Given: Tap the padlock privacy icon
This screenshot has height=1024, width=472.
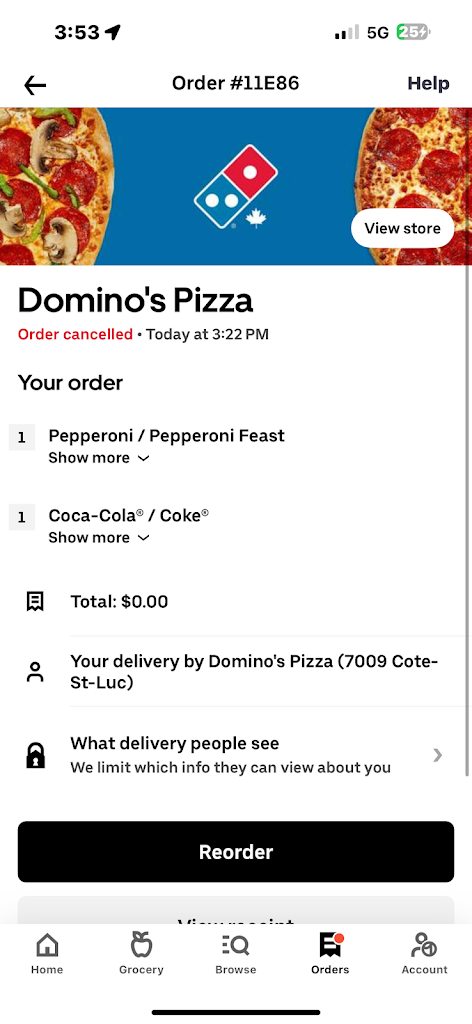Looking at the screenshot, I should [x=35, y=755].
